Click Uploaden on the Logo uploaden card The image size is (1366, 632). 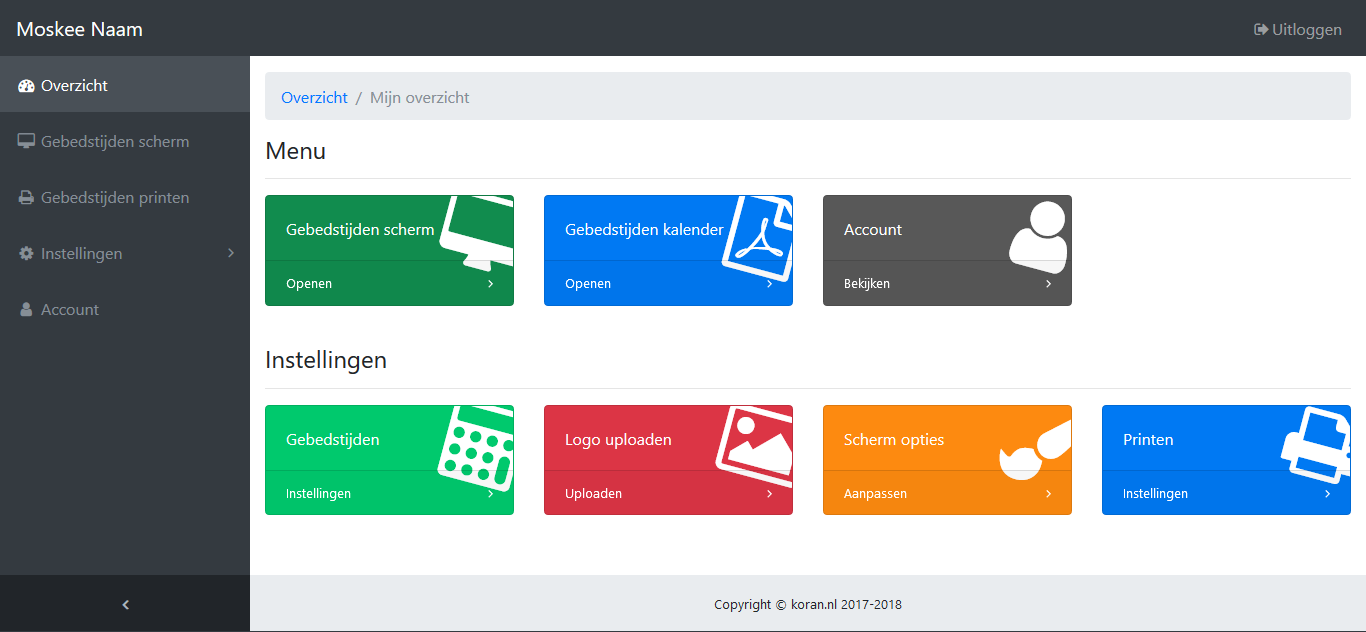[593, 494]
